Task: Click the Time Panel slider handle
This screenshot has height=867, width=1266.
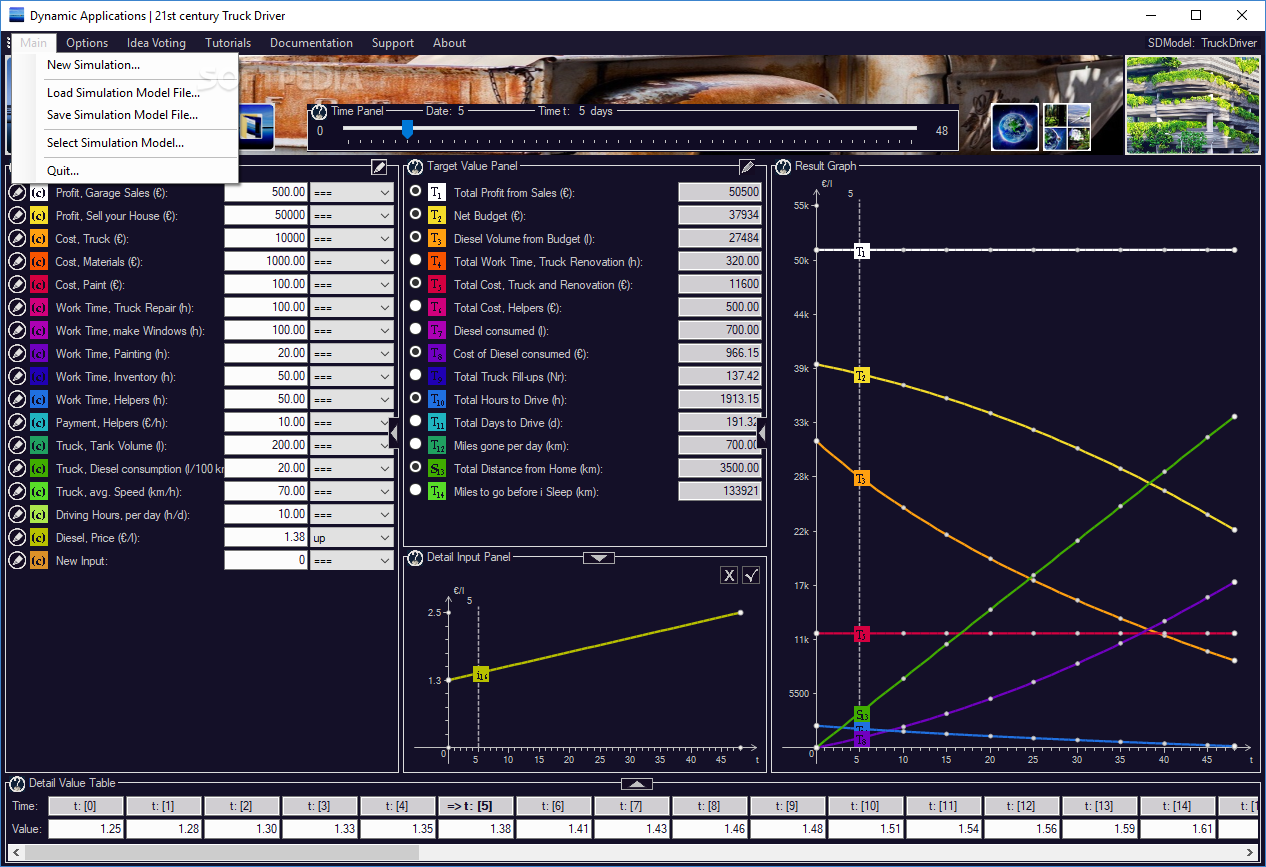Action: [x=407, y=129]
